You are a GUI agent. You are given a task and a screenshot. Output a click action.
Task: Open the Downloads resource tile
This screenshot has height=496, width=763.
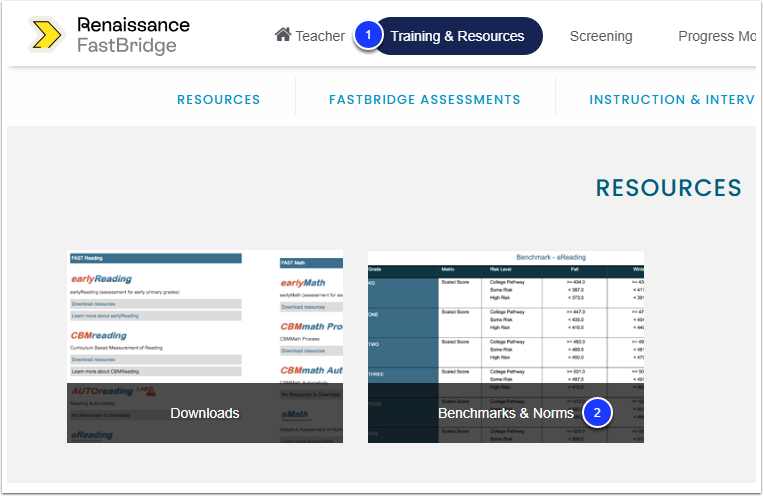coord(205,347)
